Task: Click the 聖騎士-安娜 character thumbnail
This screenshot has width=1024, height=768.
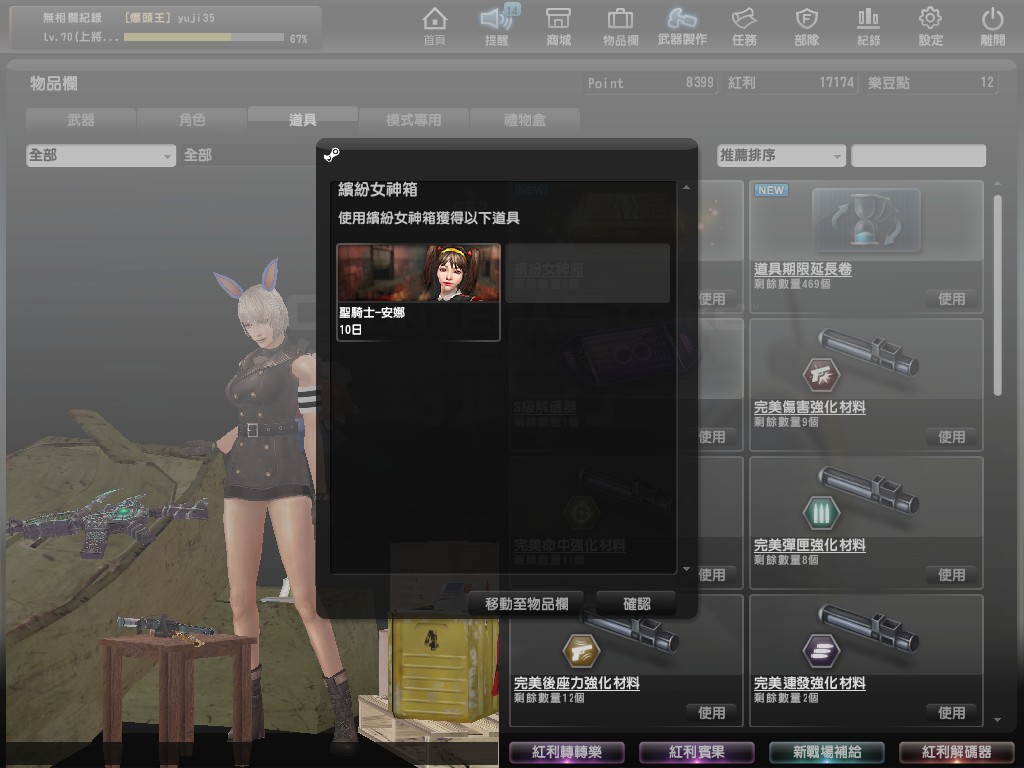Action: point(419,273)
